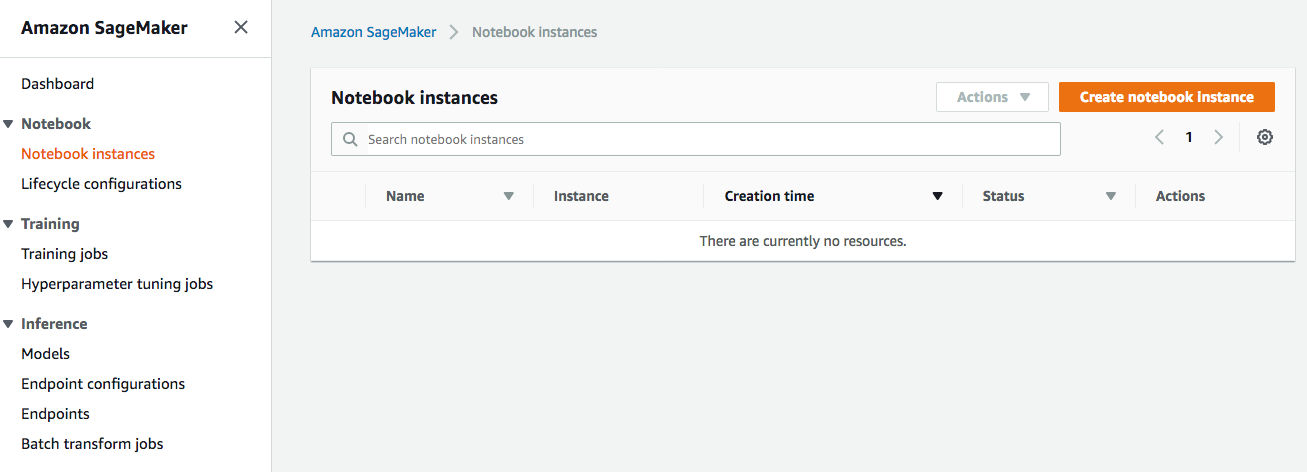Click the Status header text
The height and width of the screenshot is (472, 1307).
coord(1003,196)
